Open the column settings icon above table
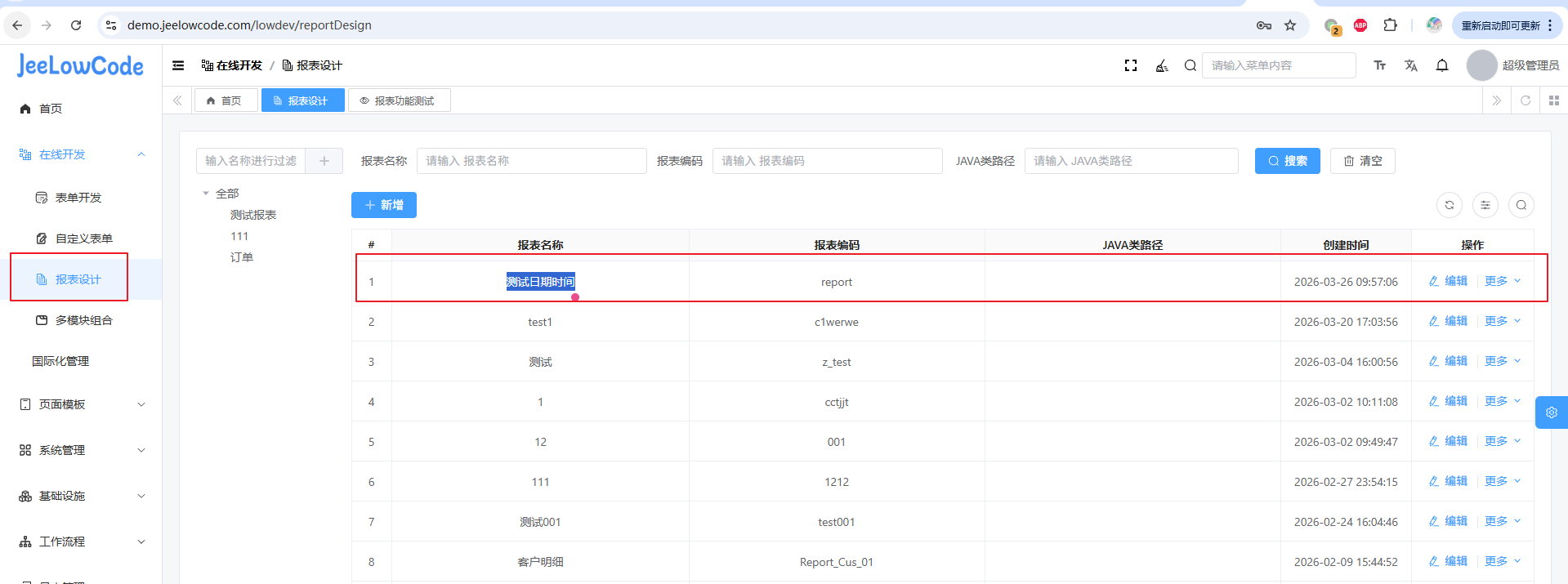 coord(1485,205)
